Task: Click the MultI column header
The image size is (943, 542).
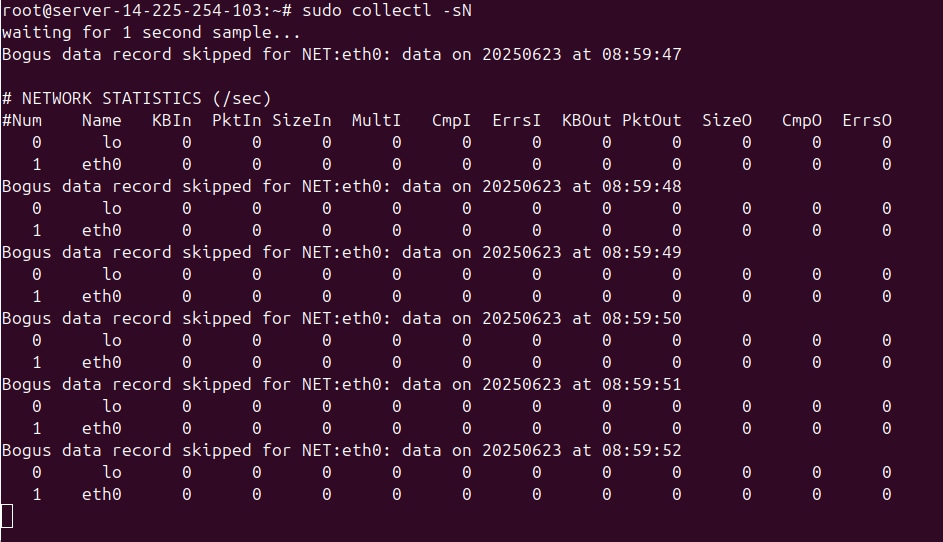Action: 376,120
